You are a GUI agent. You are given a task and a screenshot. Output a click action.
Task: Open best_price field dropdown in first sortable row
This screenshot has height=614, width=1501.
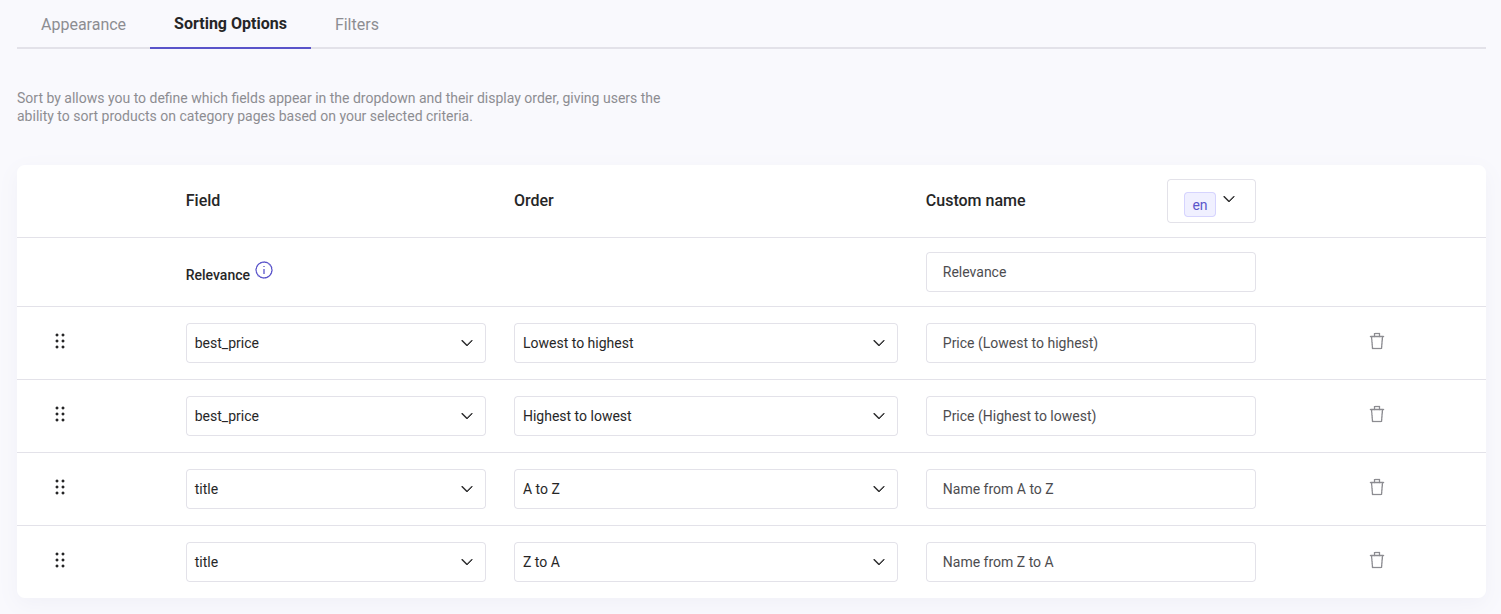tap(335, 343)
